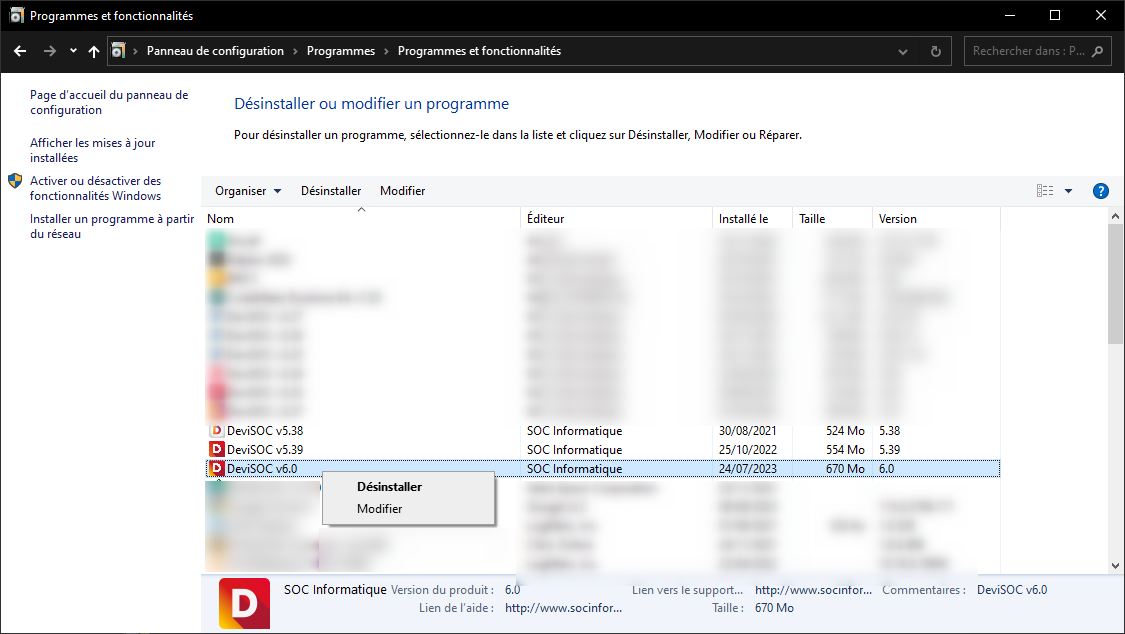The image size is (1125, 634).
Task: Open Installer un programme à partir du réseau
Action: (x=112, y=226)
